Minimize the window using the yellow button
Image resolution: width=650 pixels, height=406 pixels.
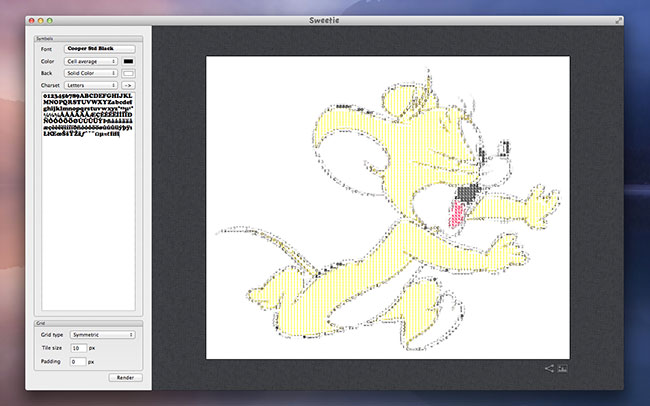(x=41, y=19)
